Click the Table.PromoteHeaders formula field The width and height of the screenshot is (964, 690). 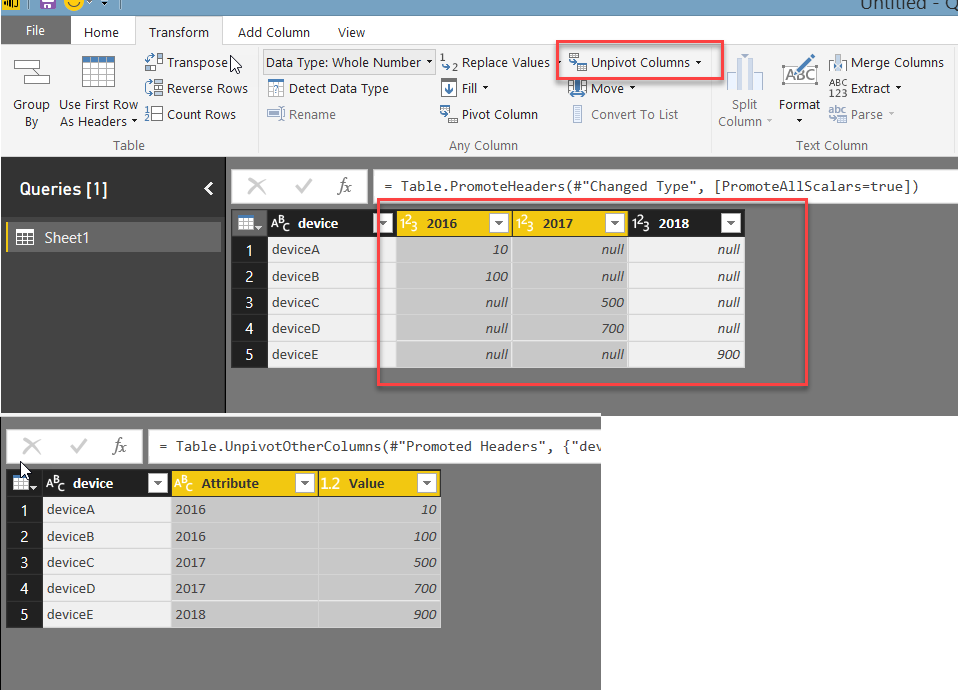click(x=665, y=186)
